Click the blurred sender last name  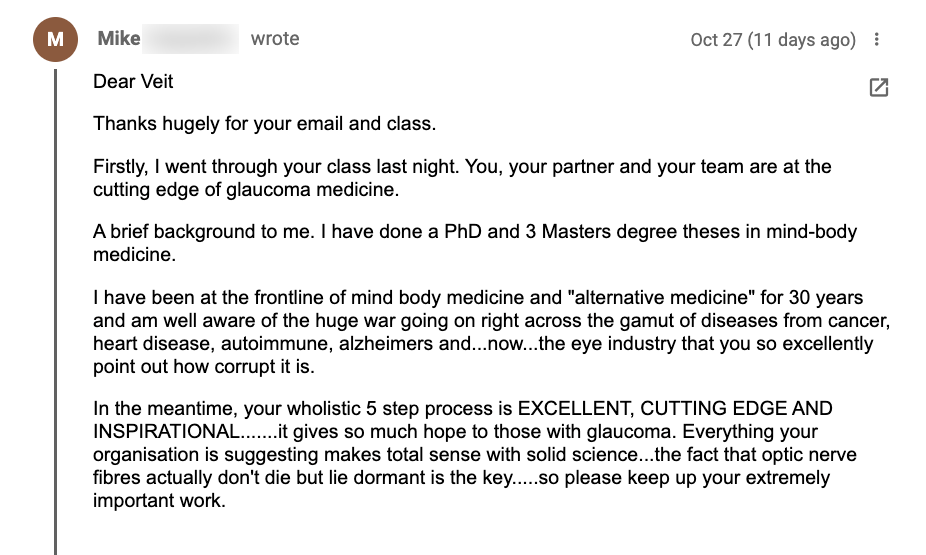point(190,39)
